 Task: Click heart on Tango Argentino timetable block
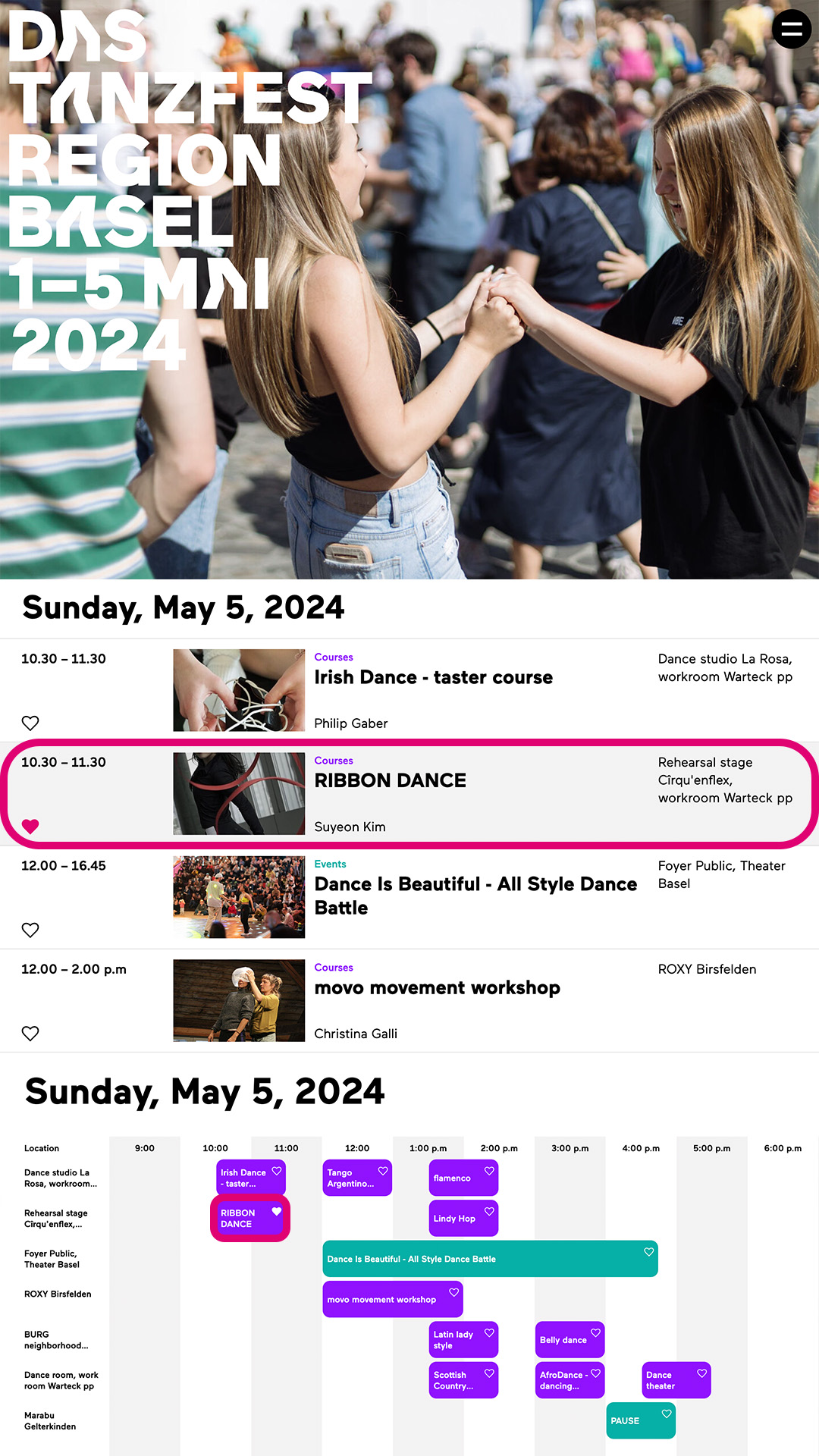coord(383,1171)
